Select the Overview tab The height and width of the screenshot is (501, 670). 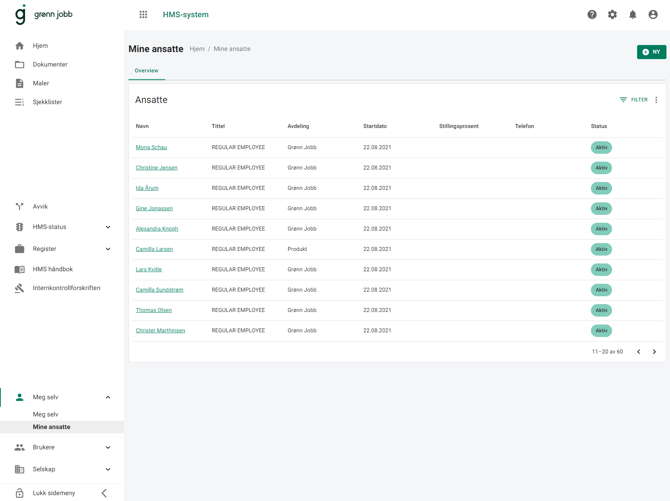pos(146,71)
